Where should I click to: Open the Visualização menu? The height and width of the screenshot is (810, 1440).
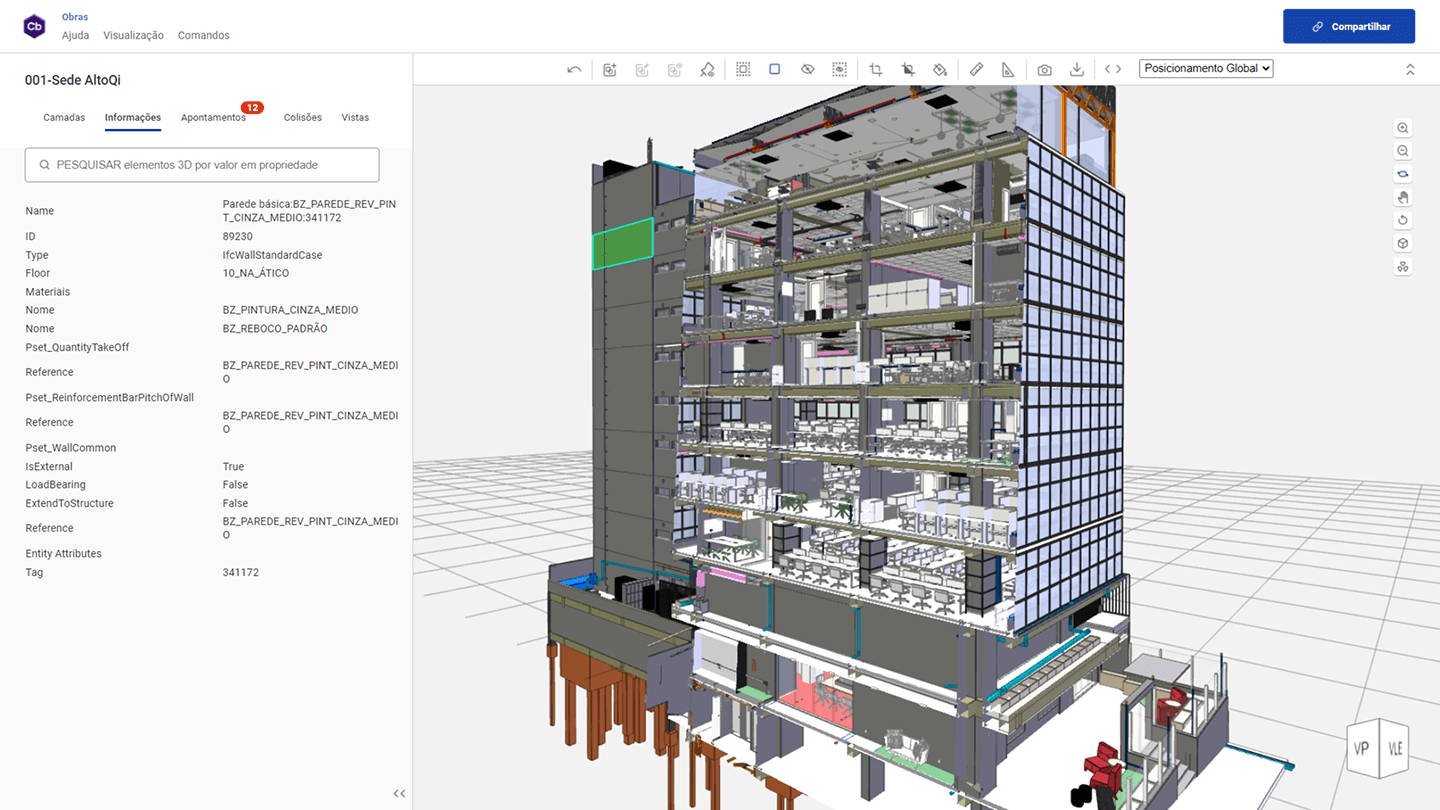pyautogui.click(x=133, y=35)
